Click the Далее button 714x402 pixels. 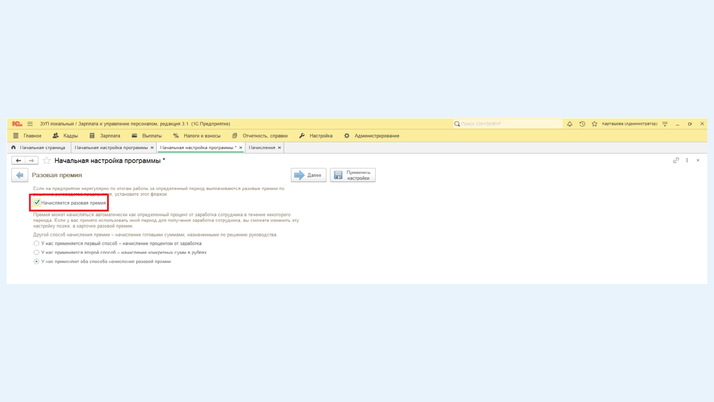[309, 175]
